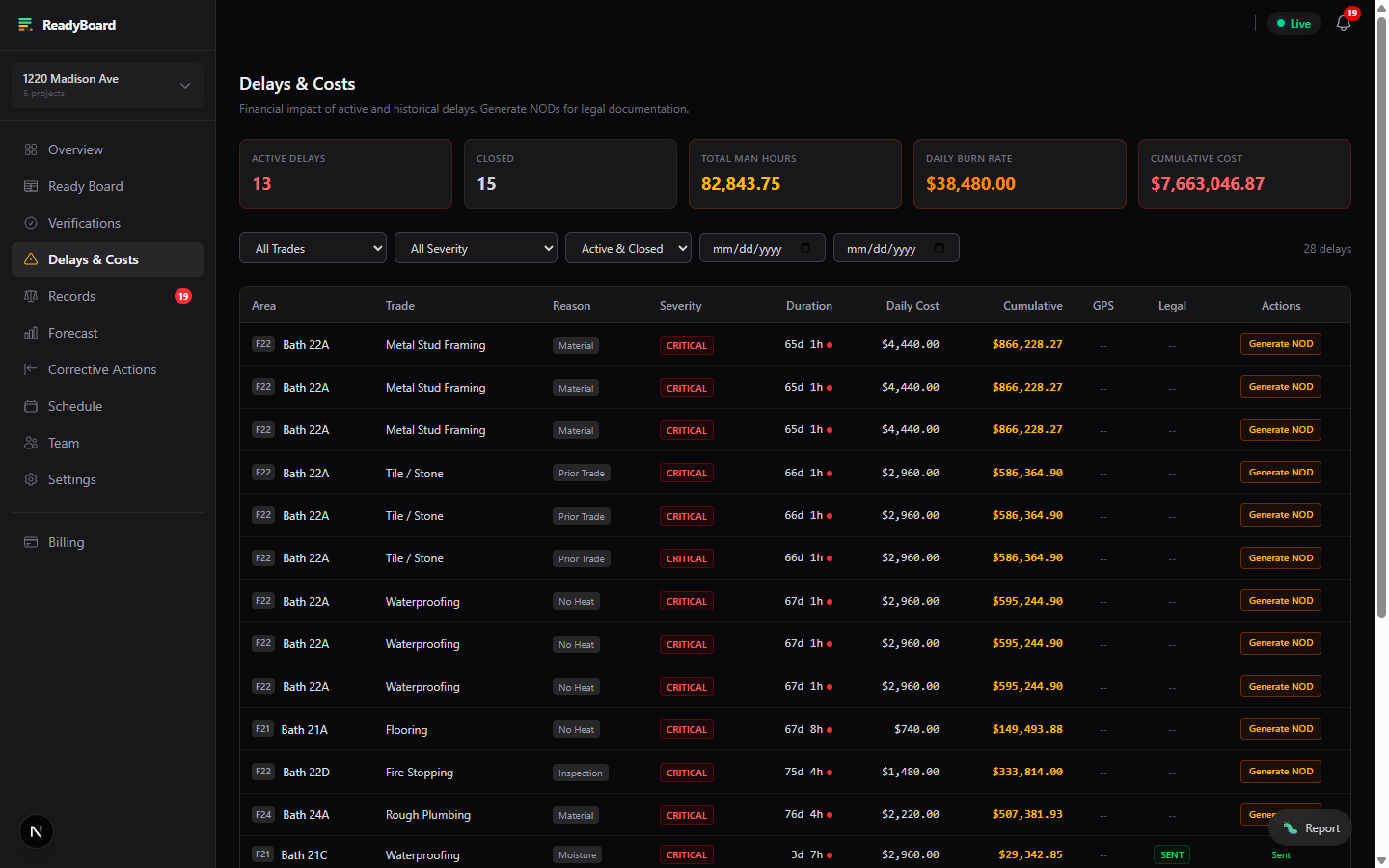Open Ready Board in sidebar
The width and height of the screenshot is (1389, 868).
point(107,186)
